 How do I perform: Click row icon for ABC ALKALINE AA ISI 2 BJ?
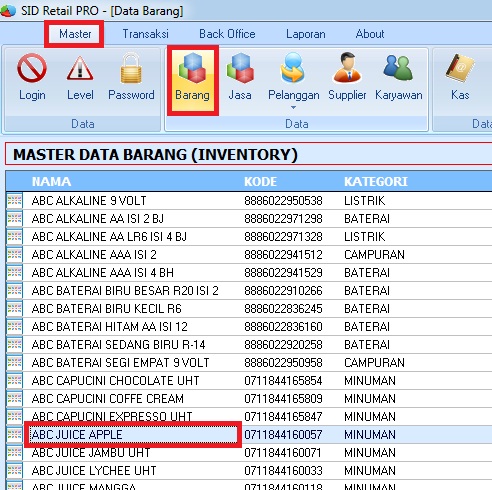(x=14, y=219)
